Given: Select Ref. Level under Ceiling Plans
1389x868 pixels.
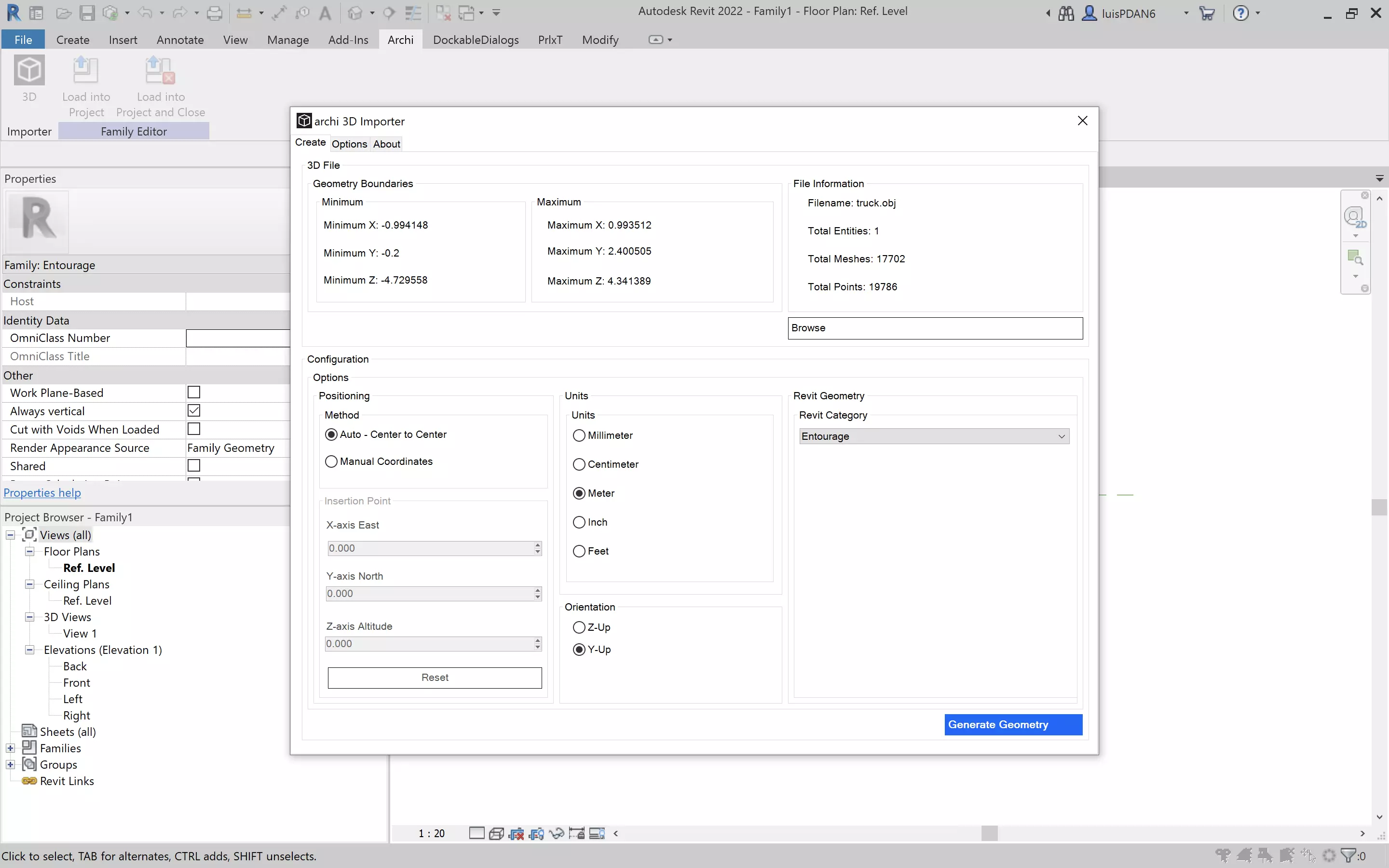Looking at the screenshot, I should point(87,600).
